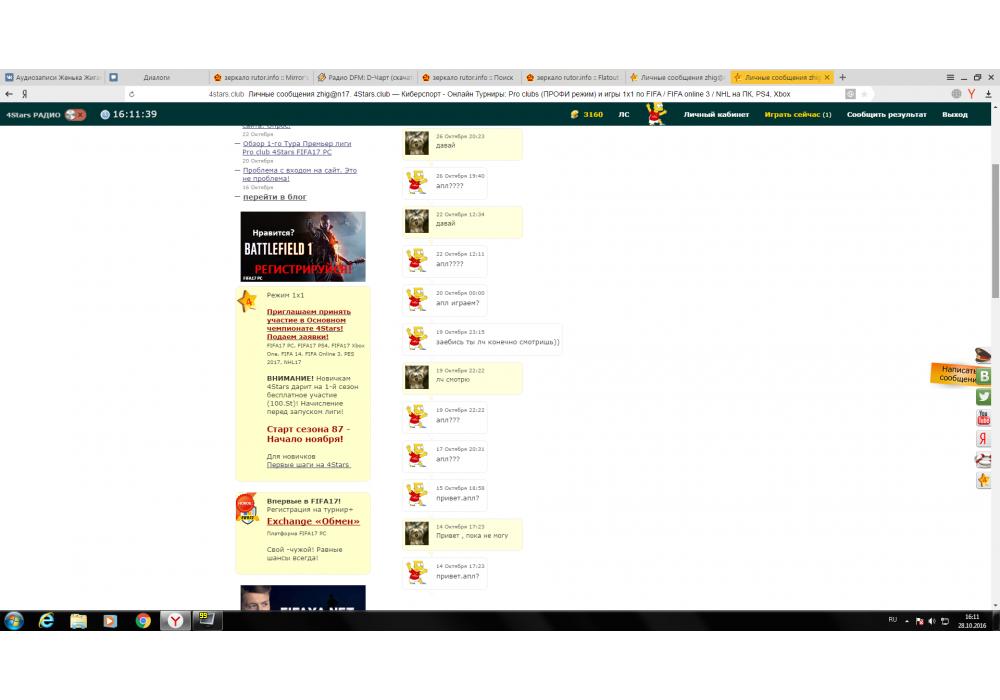Show hidden system tray icons arrow
This screenshot has height=700, width=1000.
(x=907, y=621)
